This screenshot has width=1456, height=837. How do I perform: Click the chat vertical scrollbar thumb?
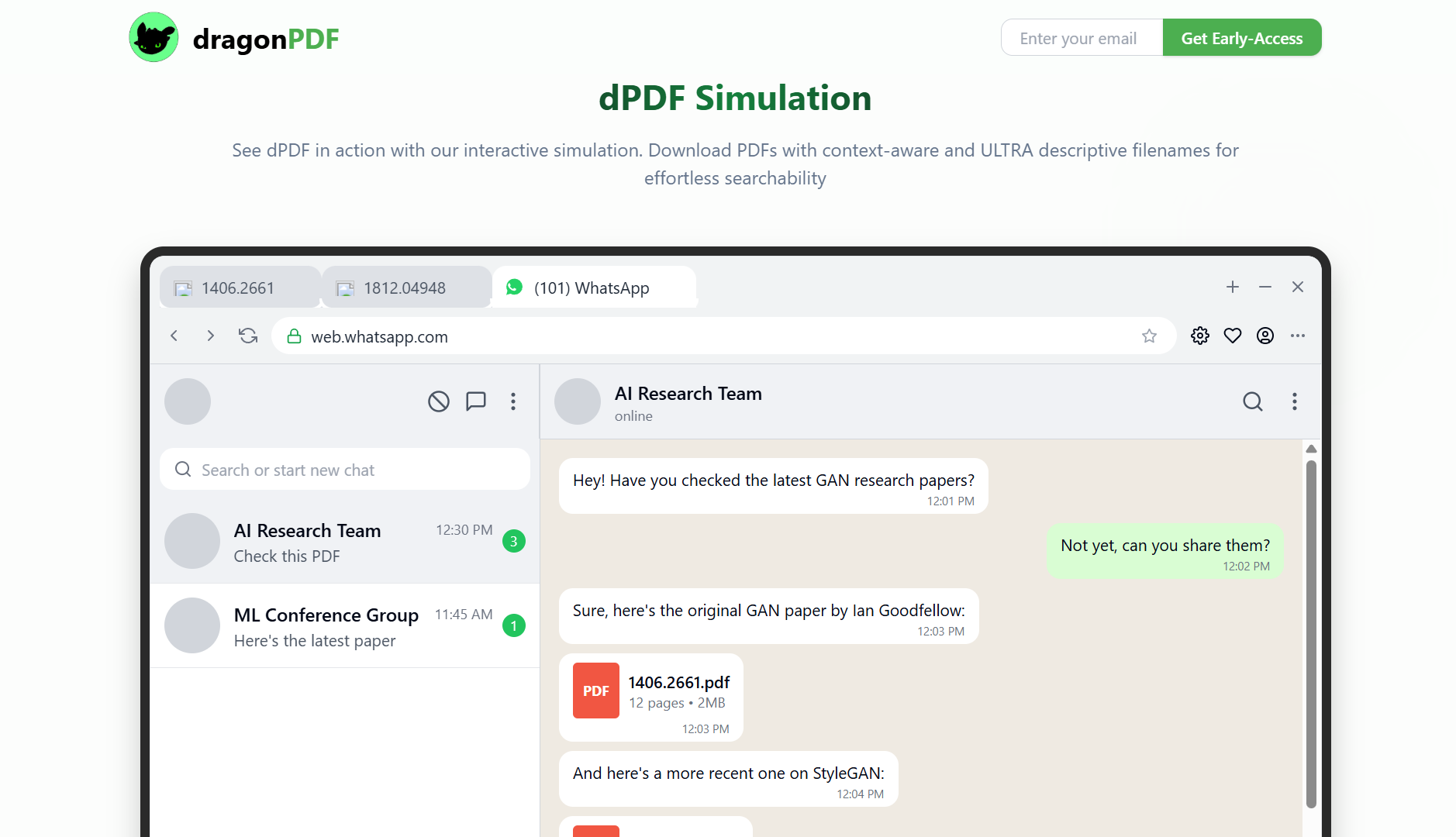click(x=1311, y=634)
